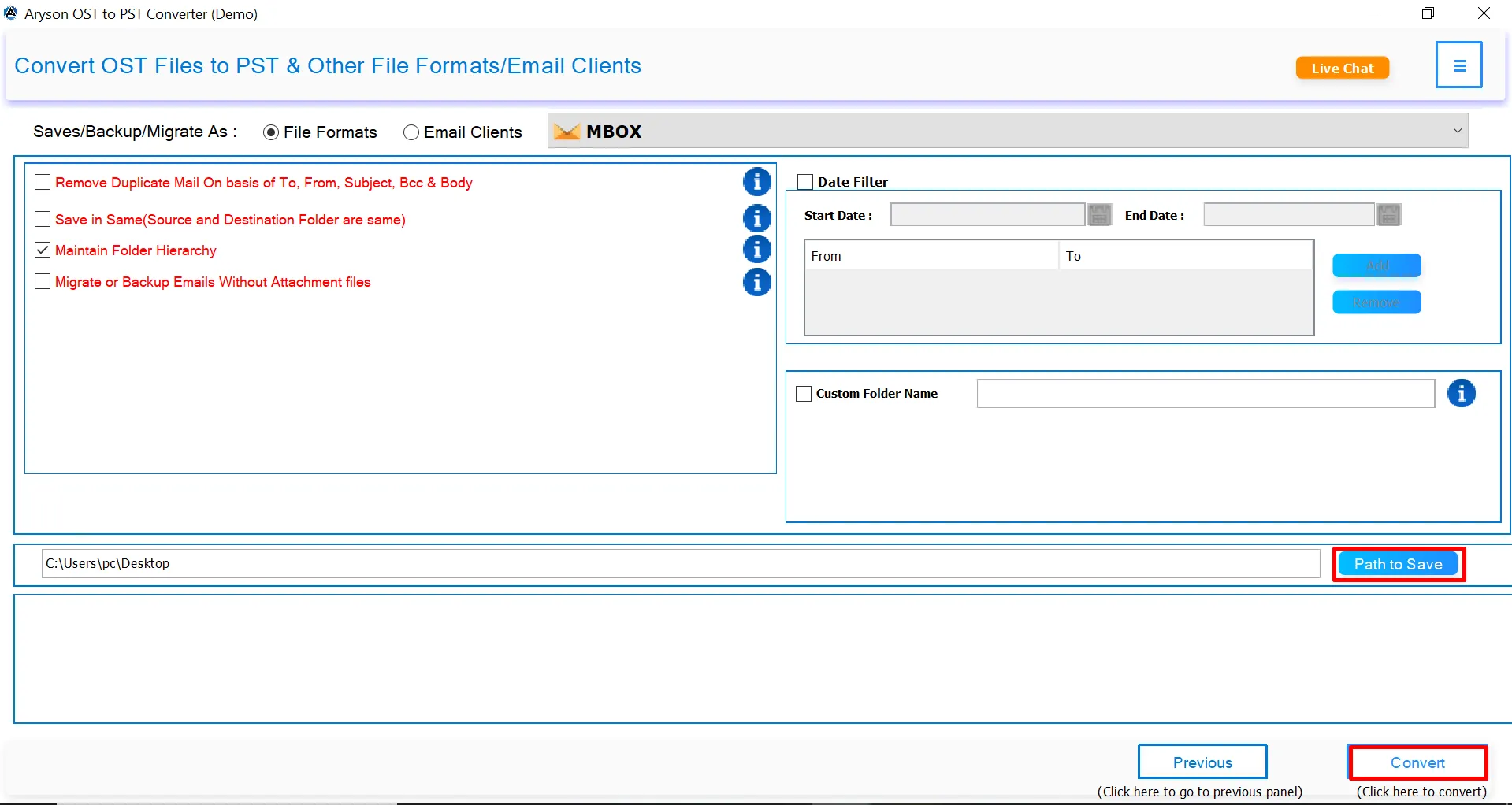This screenshot has width=1512, height=805.
Task: Select File Formats radio button
Action: [x=271, y=132]
